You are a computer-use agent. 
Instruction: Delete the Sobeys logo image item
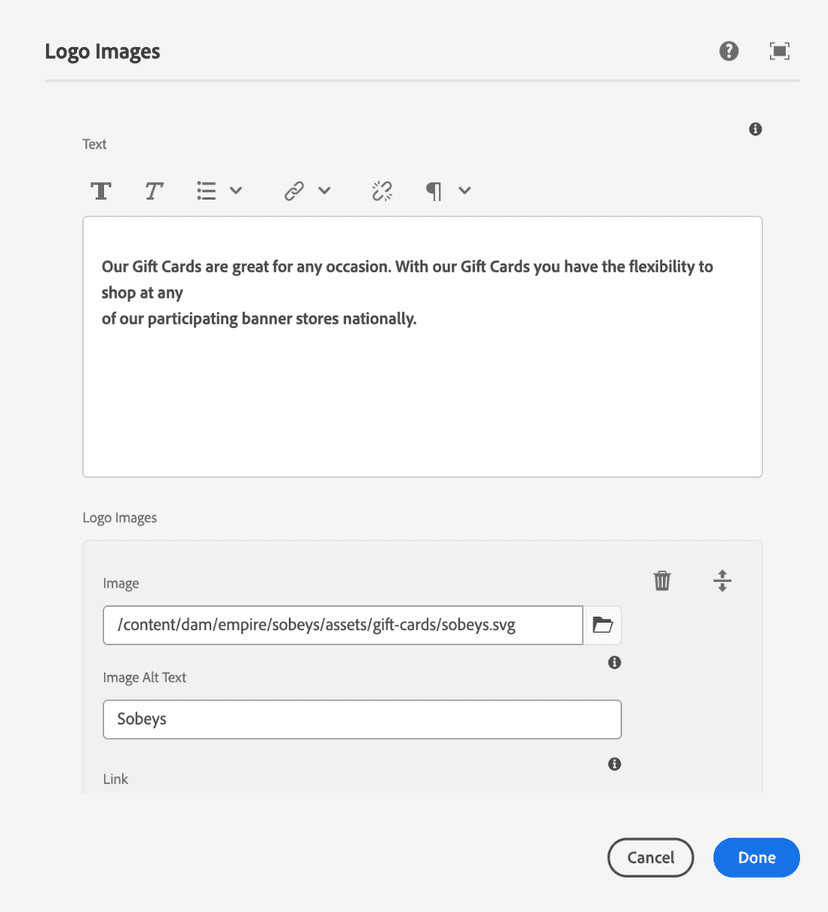click(662, 581)
